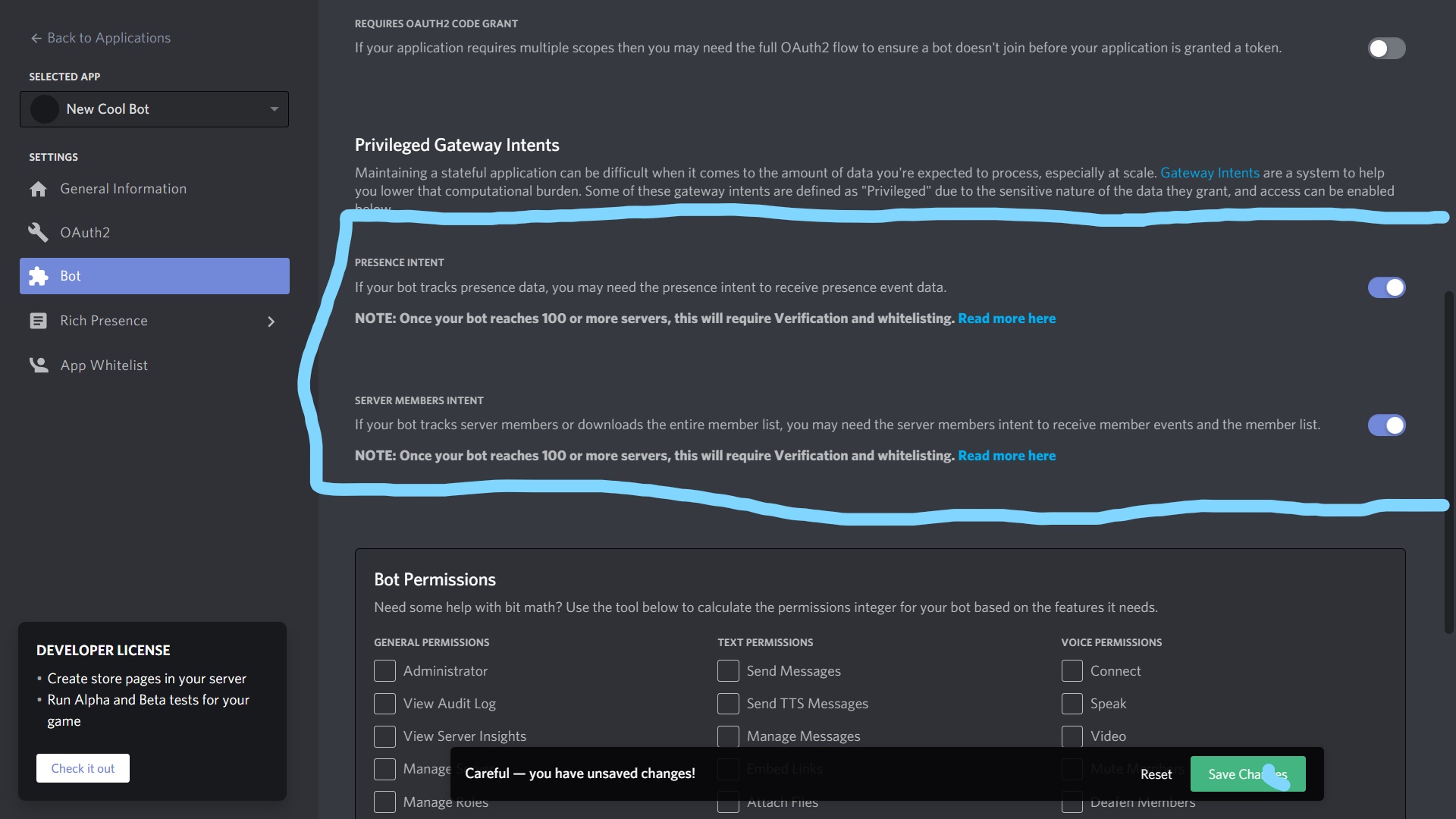Enable Requires OAuth2 Code Grant switch
The height and width of the screenshot is (819, 1456).
(1386, 48)
